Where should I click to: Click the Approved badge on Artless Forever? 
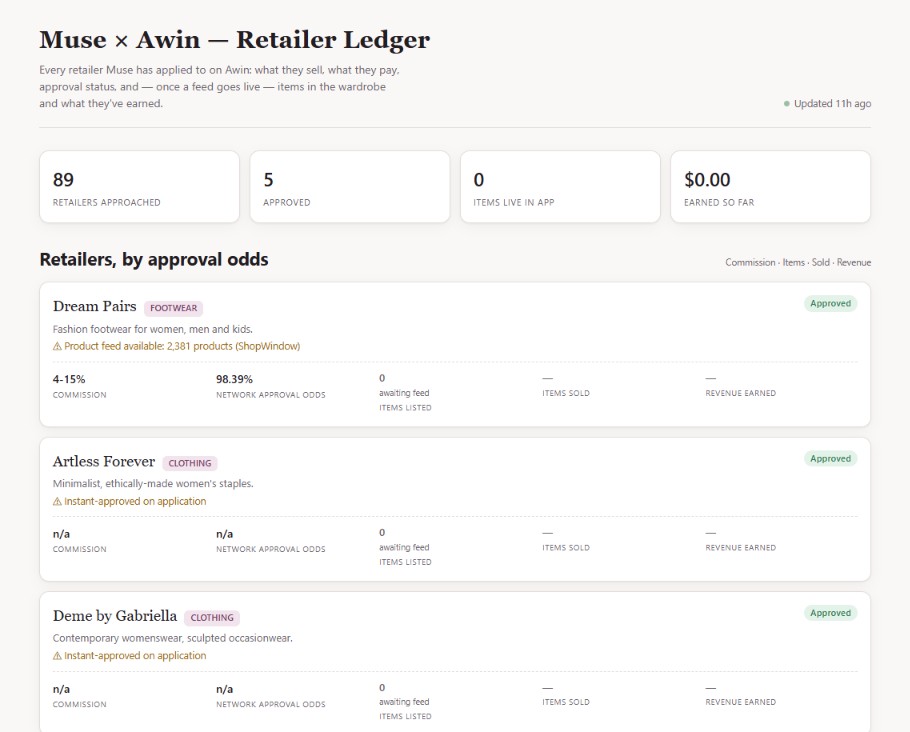[830, 459]
